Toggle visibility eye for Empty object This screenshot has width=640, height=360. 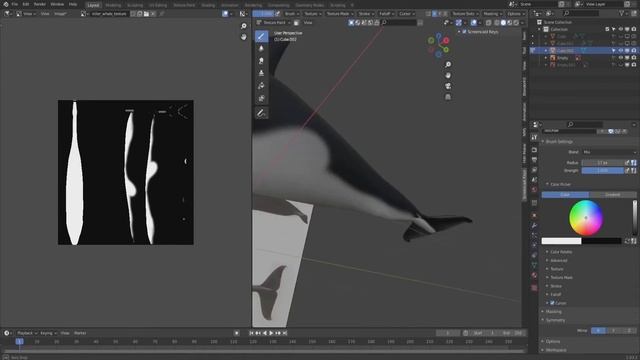coord(620,58)
